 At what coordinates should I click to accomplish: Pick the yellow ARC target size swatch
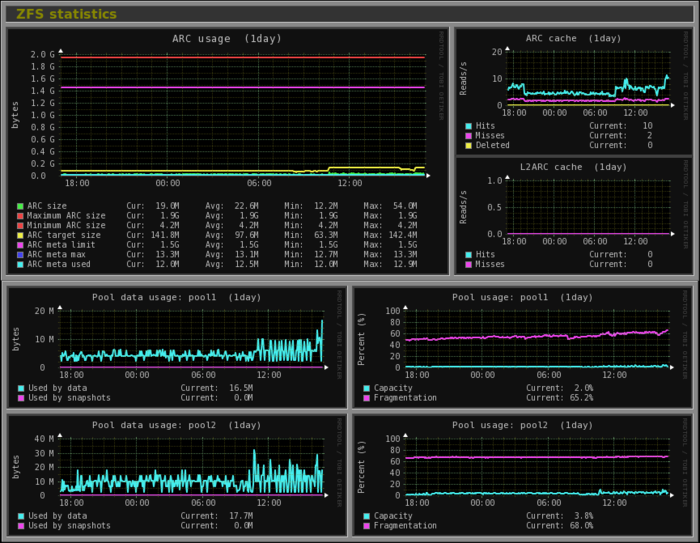(20, 235)
